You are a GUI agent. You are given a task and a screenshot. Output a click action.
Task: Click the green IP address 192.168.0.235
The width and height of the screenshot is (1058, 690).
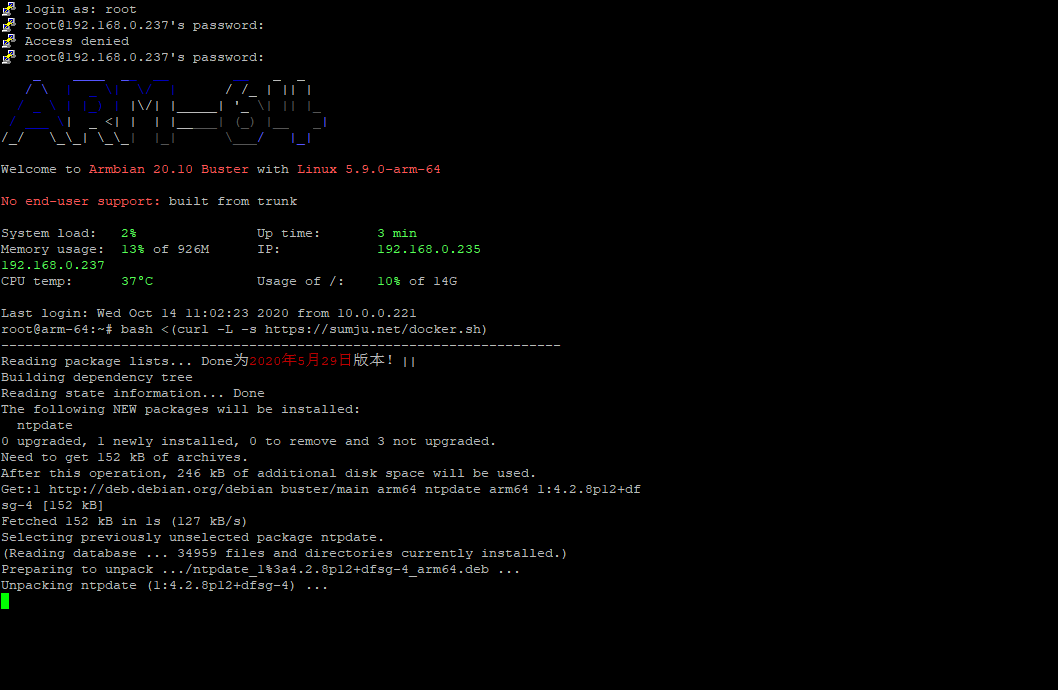[428, 249]
